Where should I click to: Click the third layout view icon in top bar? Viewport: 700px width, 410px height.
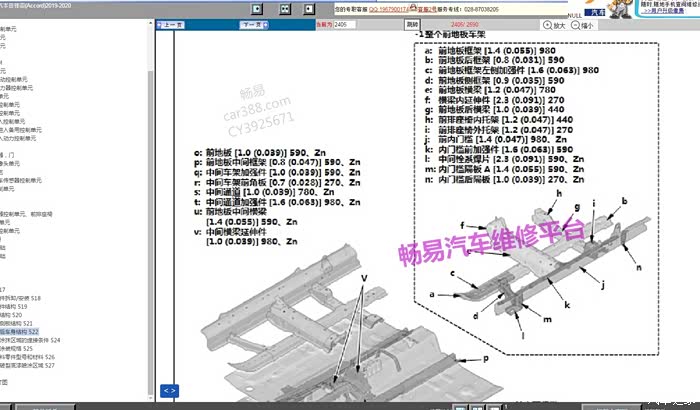pos(309,9)
